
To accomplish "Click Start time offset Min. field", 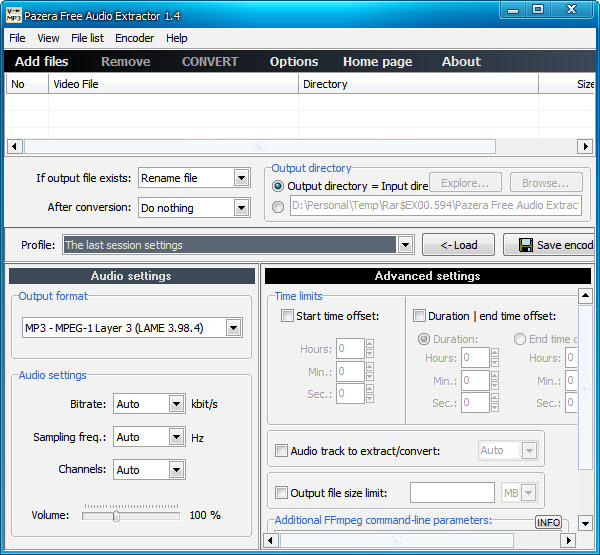I will coord(350,371).
